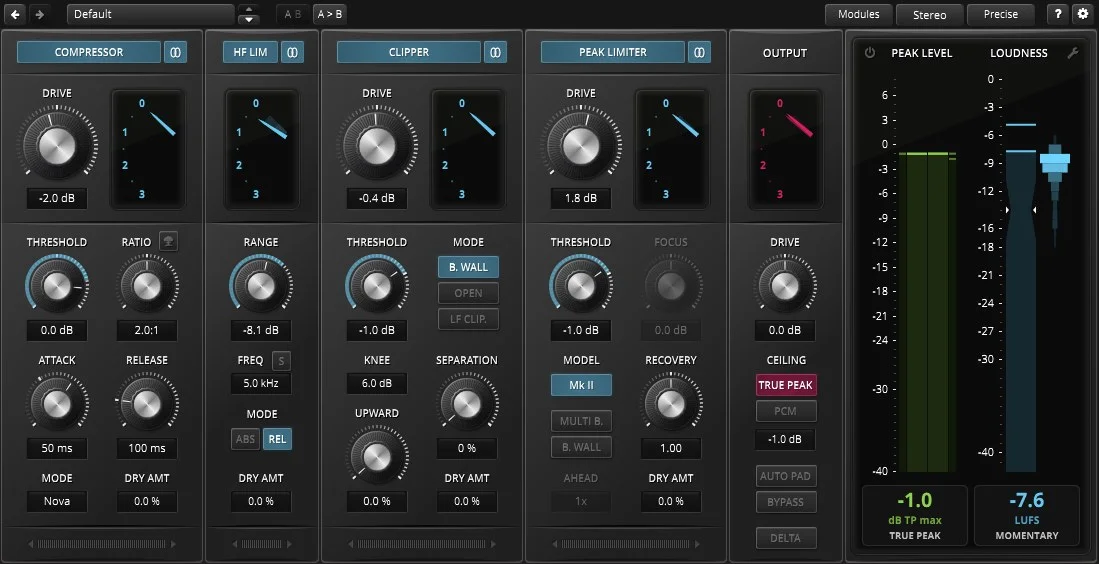The height and width of the screenshot is (564, 1099).
Task: Open the Compressor Mode Nova selector
Action: click(x=57, y=502)
